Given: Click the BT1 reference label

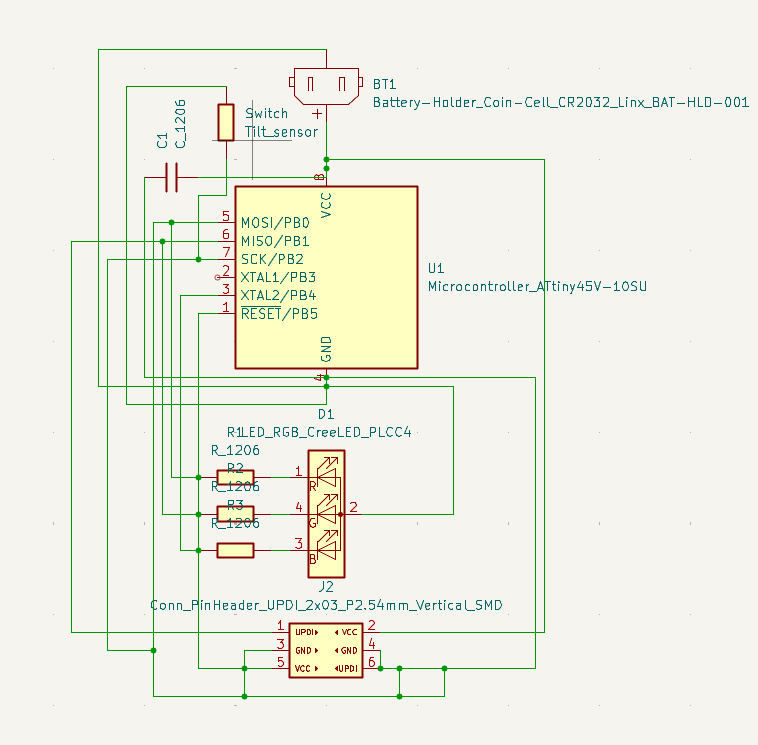Looking at the screenshot, I should pos(384,85).
